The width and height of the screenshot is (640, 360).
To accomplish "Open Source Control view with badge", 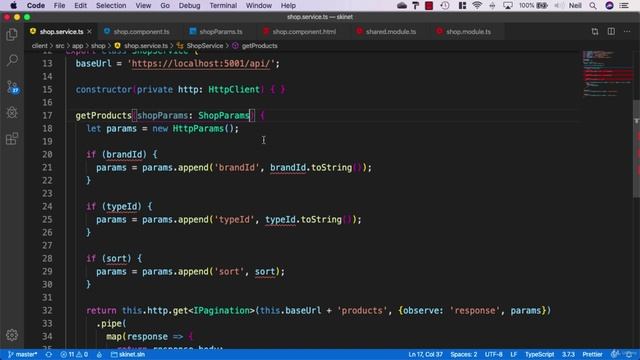I will coord(12,87).
